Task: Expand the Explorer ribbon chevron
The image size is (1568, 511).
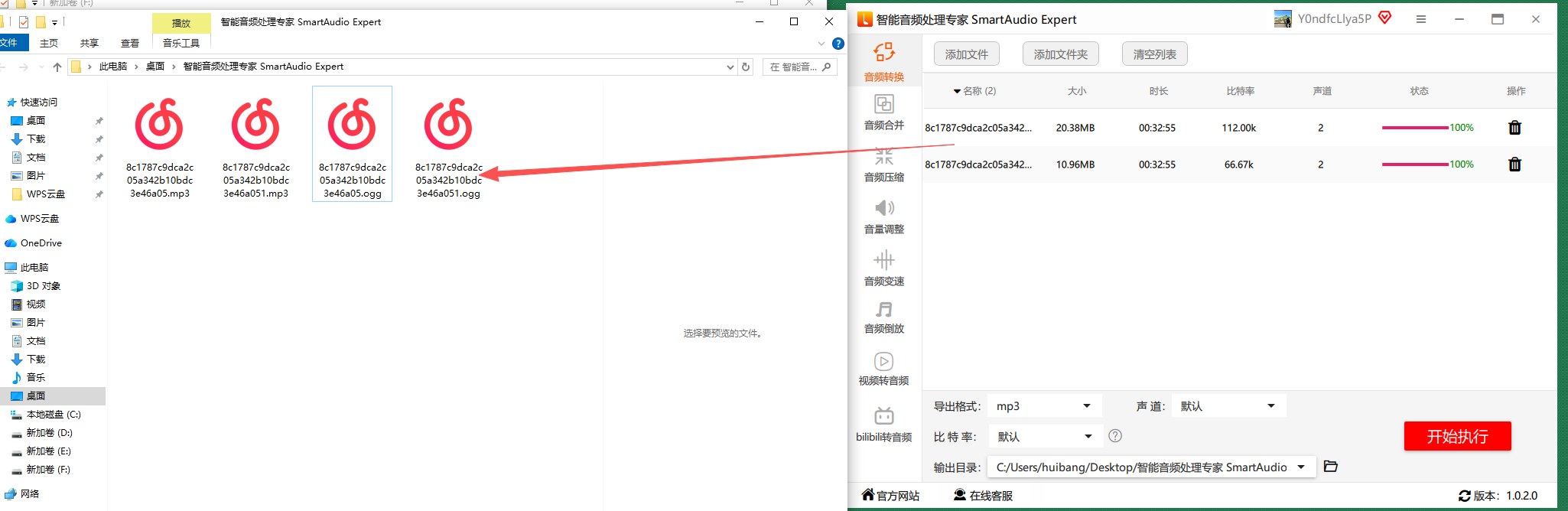Action: click(821, 44)
